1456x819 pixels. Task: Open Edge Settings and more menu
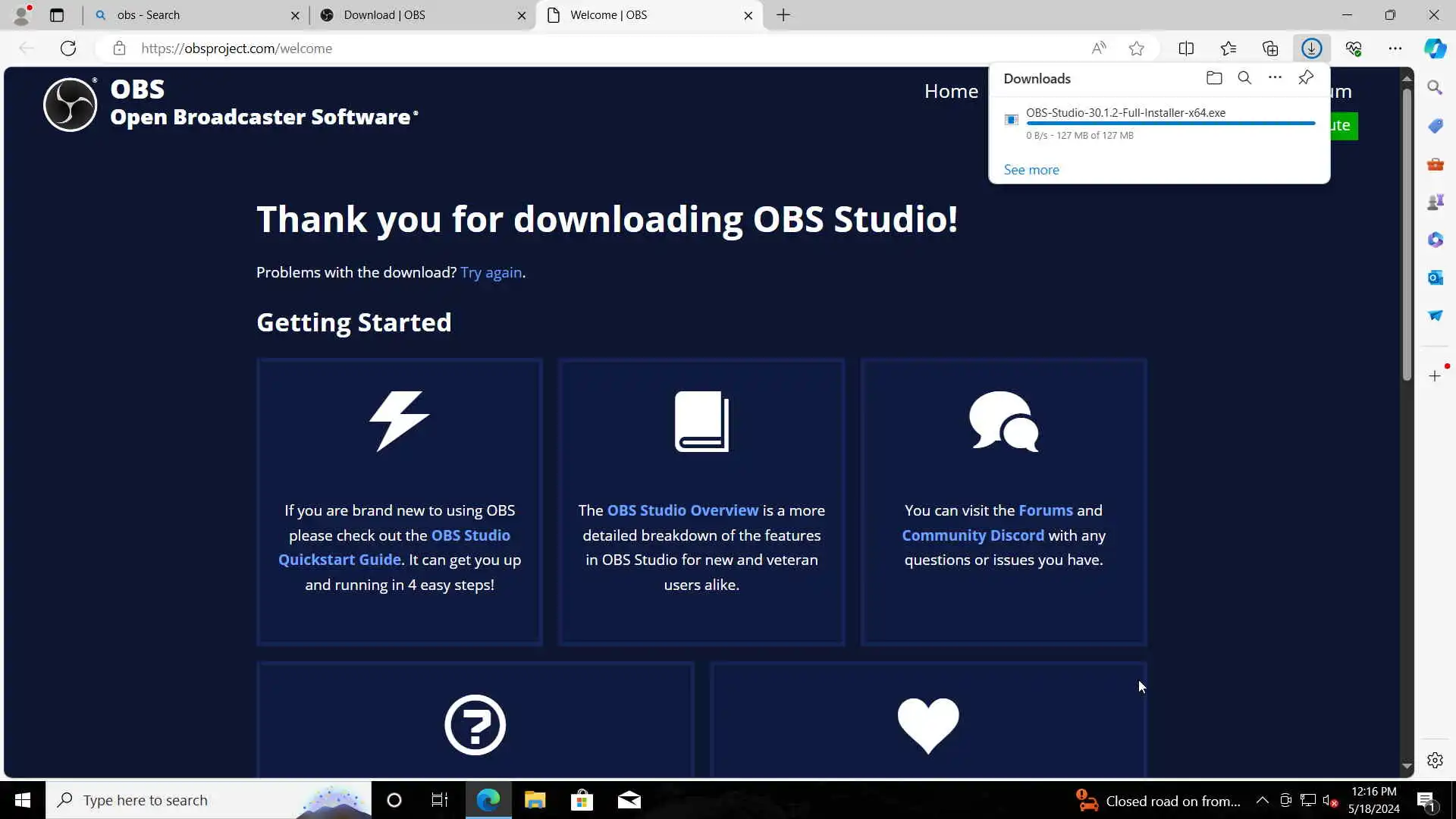pos(1395,49)
